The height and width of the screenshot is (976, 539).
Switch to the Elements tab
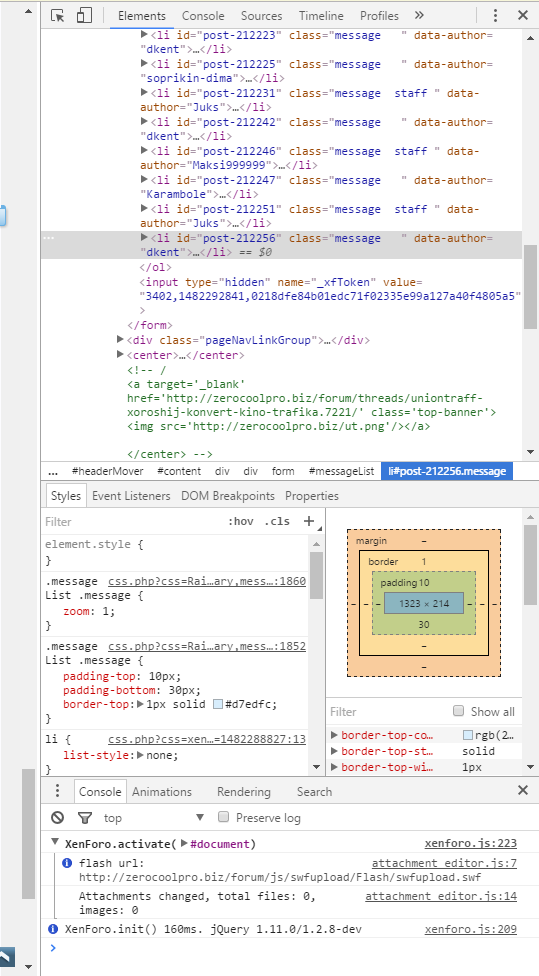pyautogui.click(x=142, y=16)
